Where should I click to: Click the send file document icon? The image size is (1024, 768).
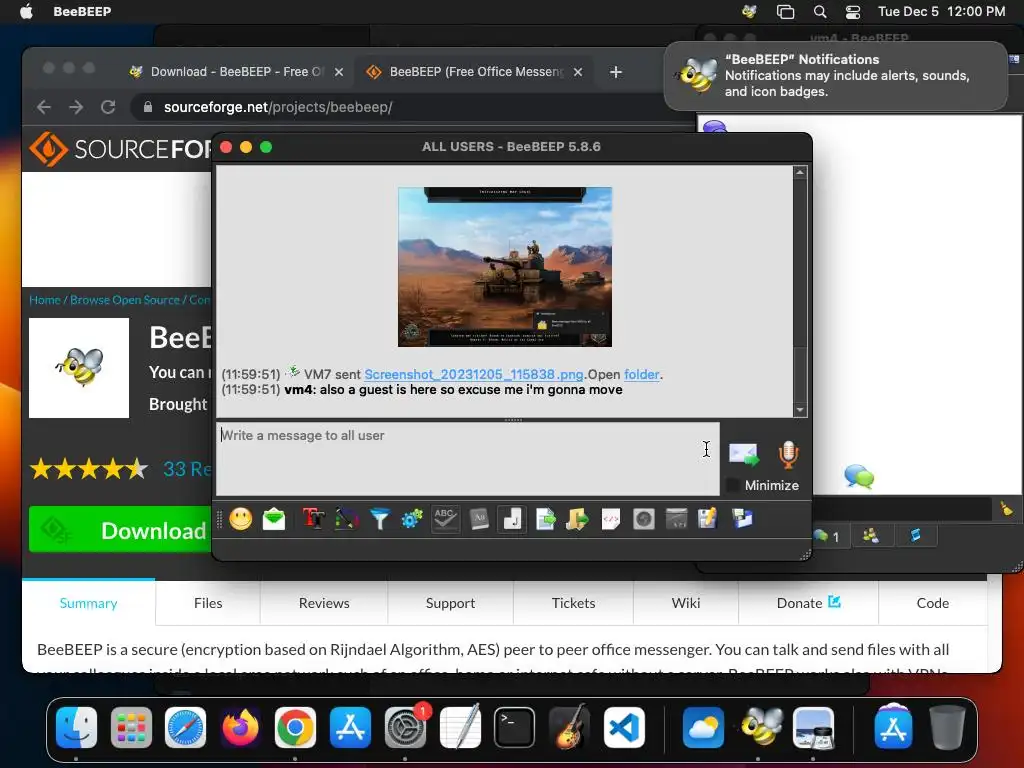point(545,519)
